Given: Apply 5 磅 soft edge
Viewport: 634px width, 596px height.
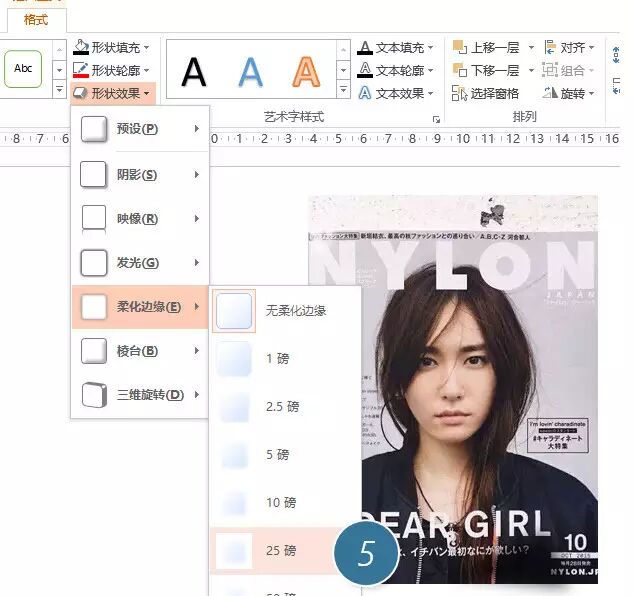Looking at the screenshot, I should click(x=285, y=454).
